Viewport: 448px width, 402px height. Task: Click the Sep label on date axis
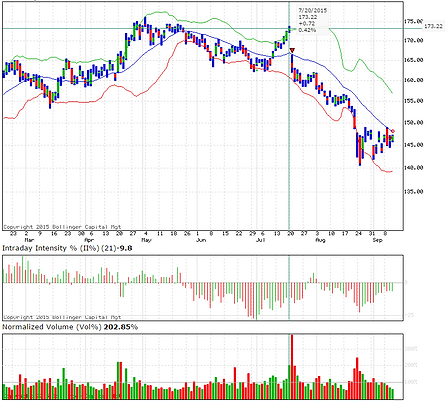(378, 240)
